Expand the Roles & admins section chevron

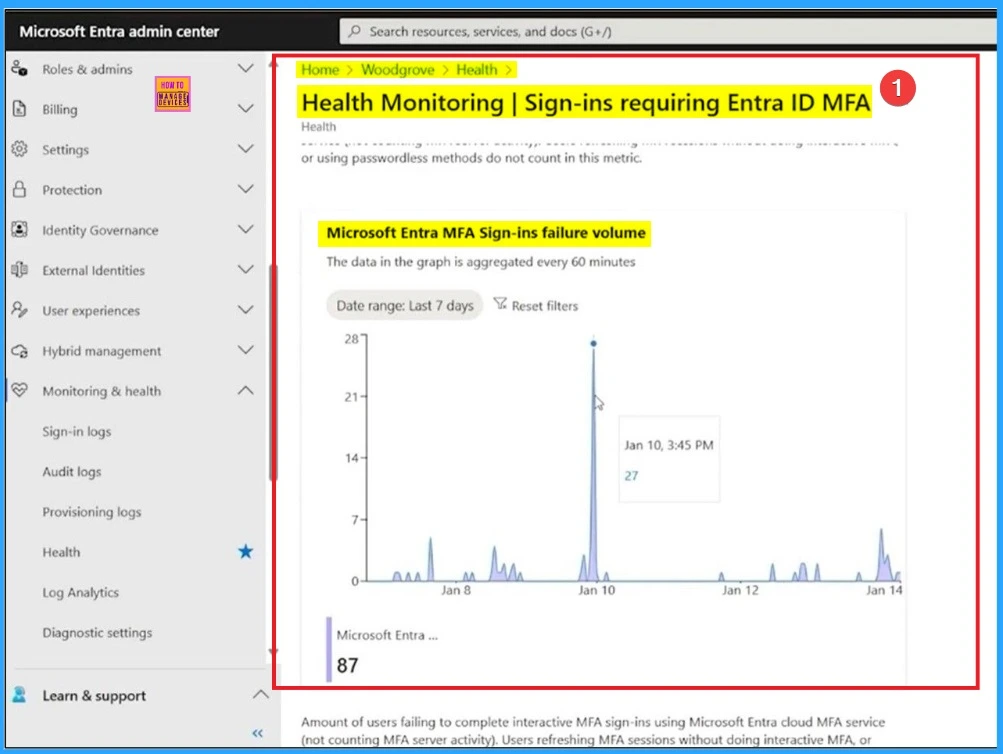pos(246,68)
